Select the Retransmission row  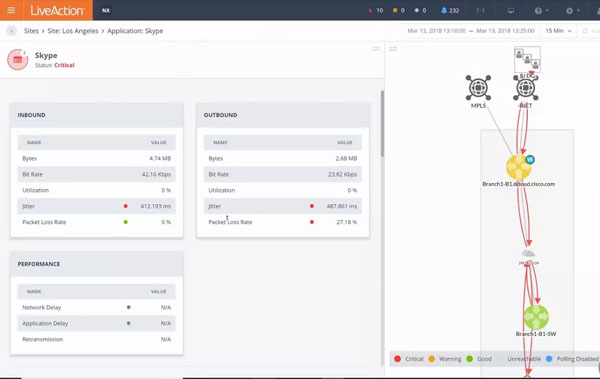pos(96,339)
